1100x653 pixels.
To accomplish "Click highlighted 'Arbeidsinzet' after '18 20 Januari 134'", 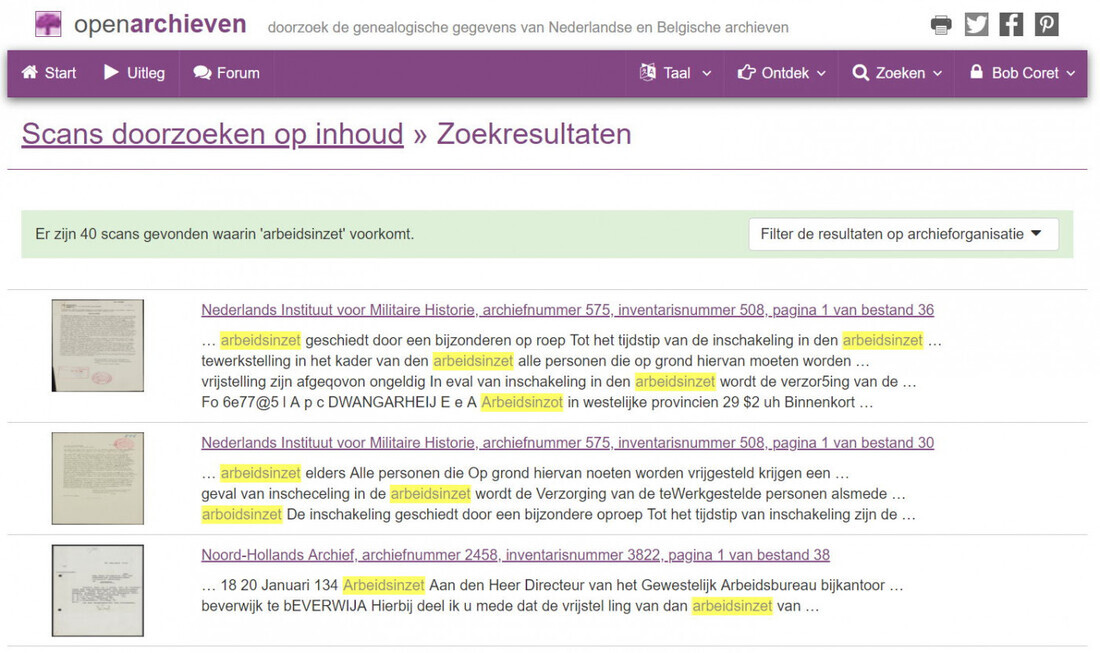I will pos(384,585).
